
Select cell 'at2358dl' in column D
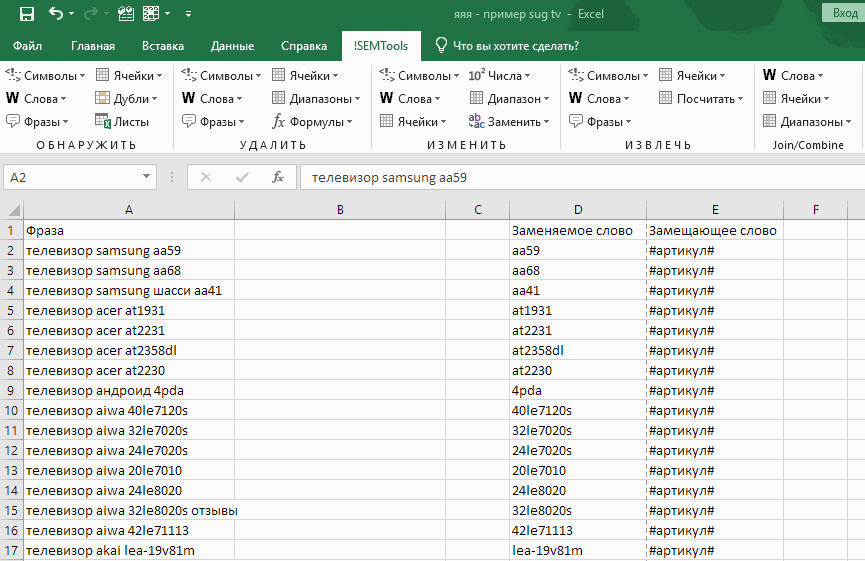click(578, 350)
